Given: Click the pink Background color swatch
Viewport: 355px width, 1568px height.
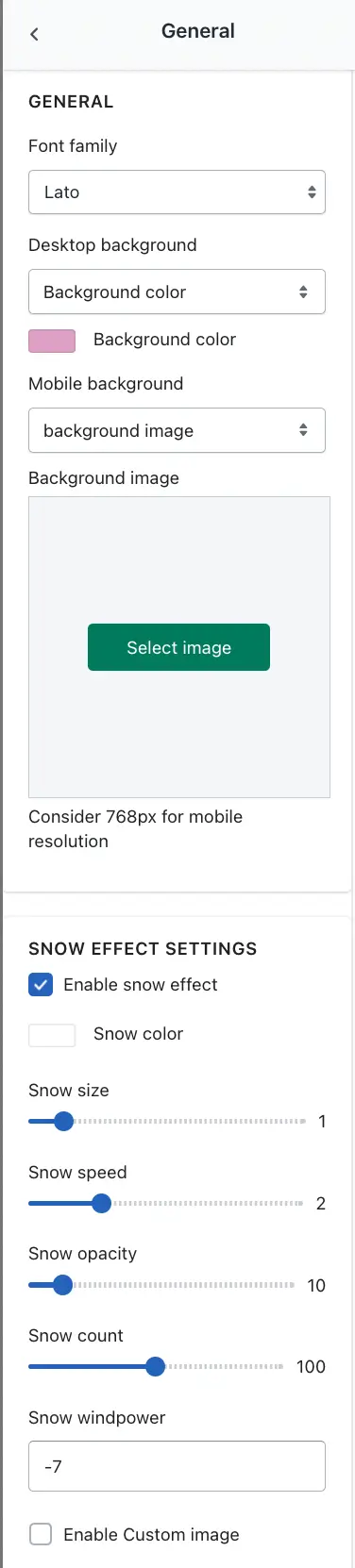Looking at the screenshot, I should (x=52, y=341).
